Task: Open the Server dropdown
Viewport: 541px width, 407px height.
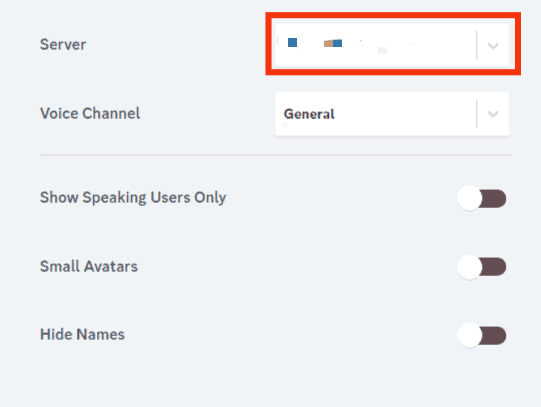Action: [392, 45]
